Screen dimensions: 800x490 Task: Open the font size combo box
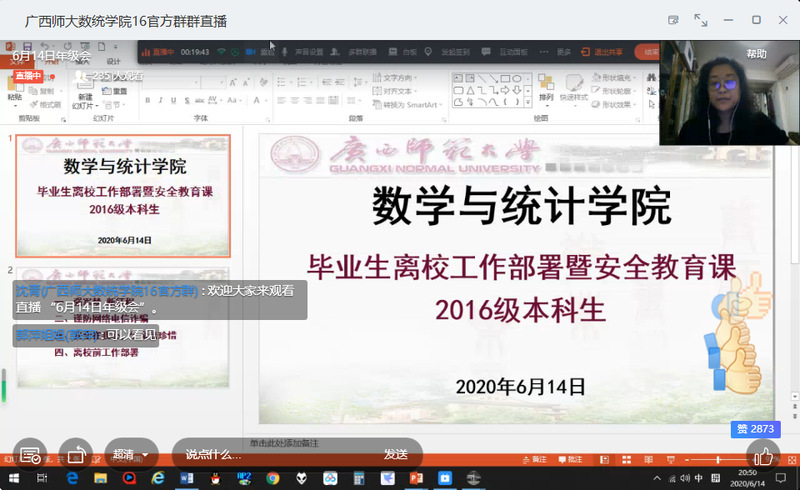pos(213,82)
